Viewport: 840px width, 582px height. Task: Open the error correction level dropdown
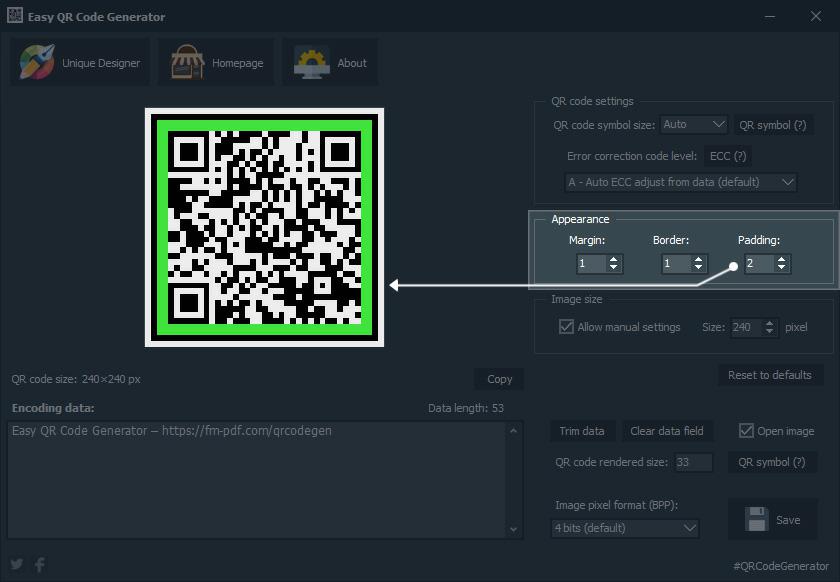coord(681,182)
